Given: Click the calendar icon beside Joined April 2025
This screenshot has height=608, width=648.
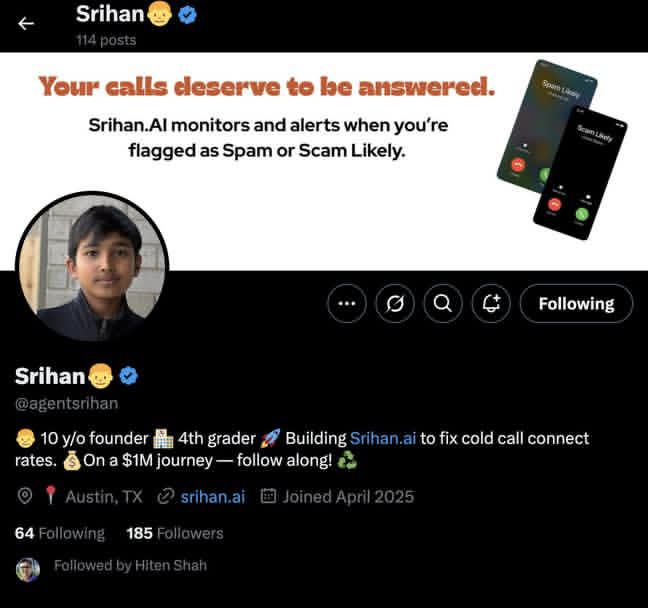Looking at the screenshot, I should point(268,496).
